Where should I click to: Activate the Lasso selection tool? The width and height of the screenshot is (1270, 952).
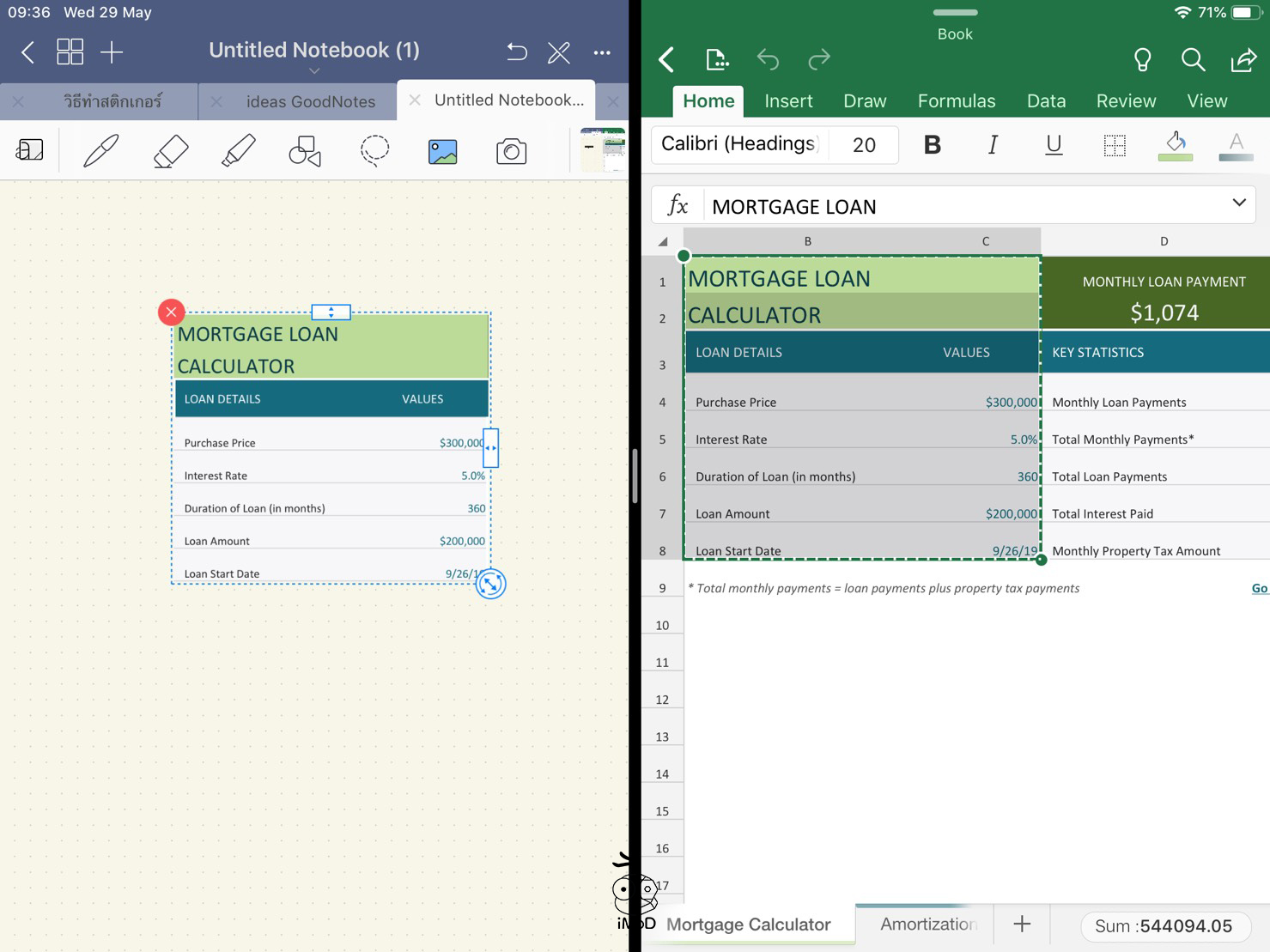pyautogui.click(x=374, y=151)
